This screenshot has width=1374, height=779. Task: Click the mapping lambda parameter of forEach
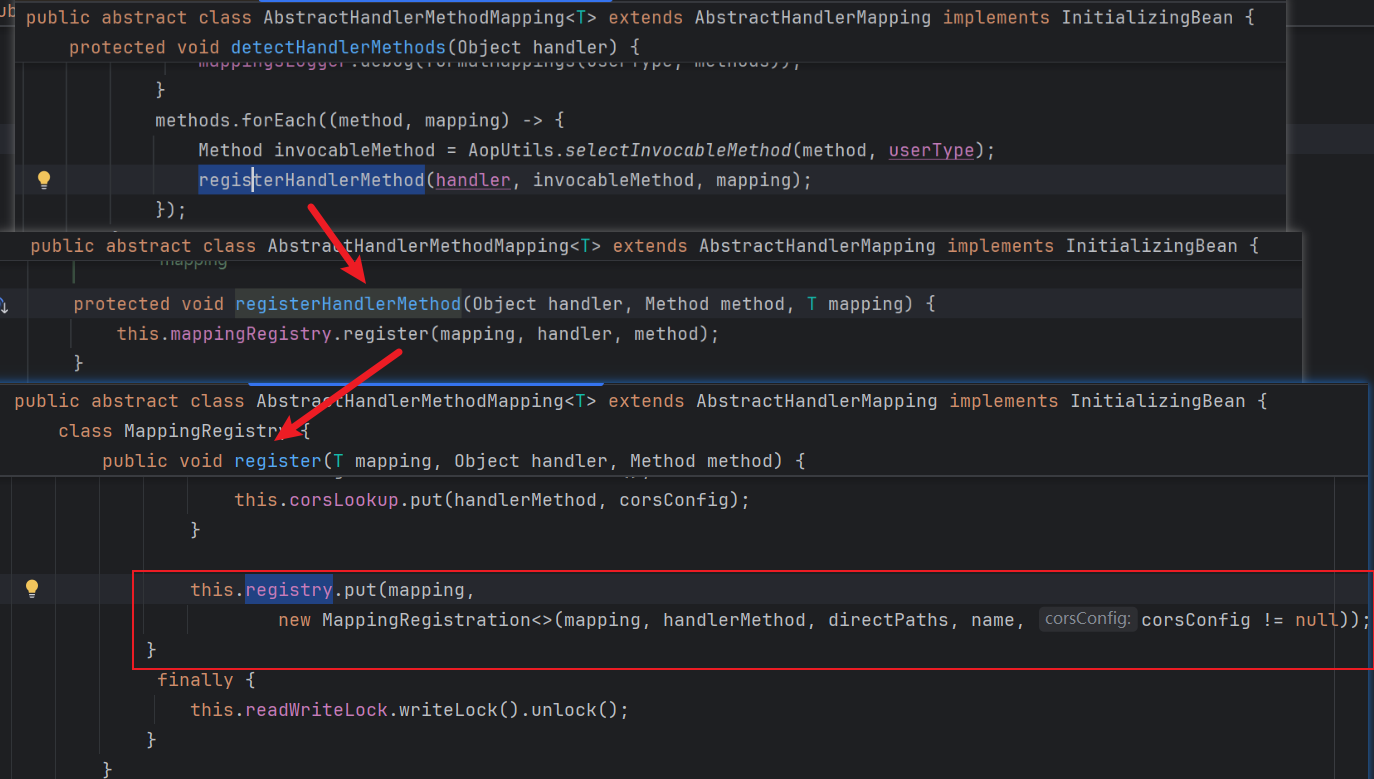462,120
